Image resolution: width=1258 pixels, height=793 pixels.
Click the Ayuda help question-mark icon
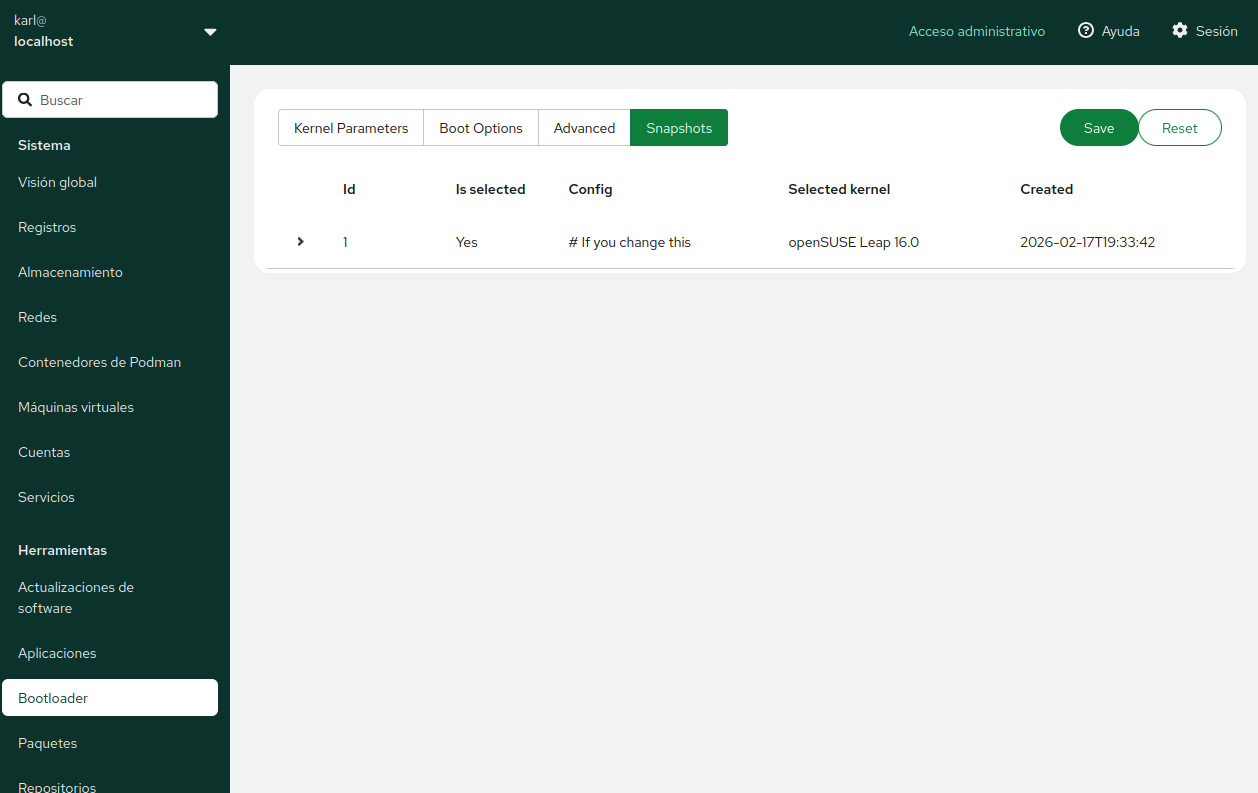click(x=1085, y=31)
